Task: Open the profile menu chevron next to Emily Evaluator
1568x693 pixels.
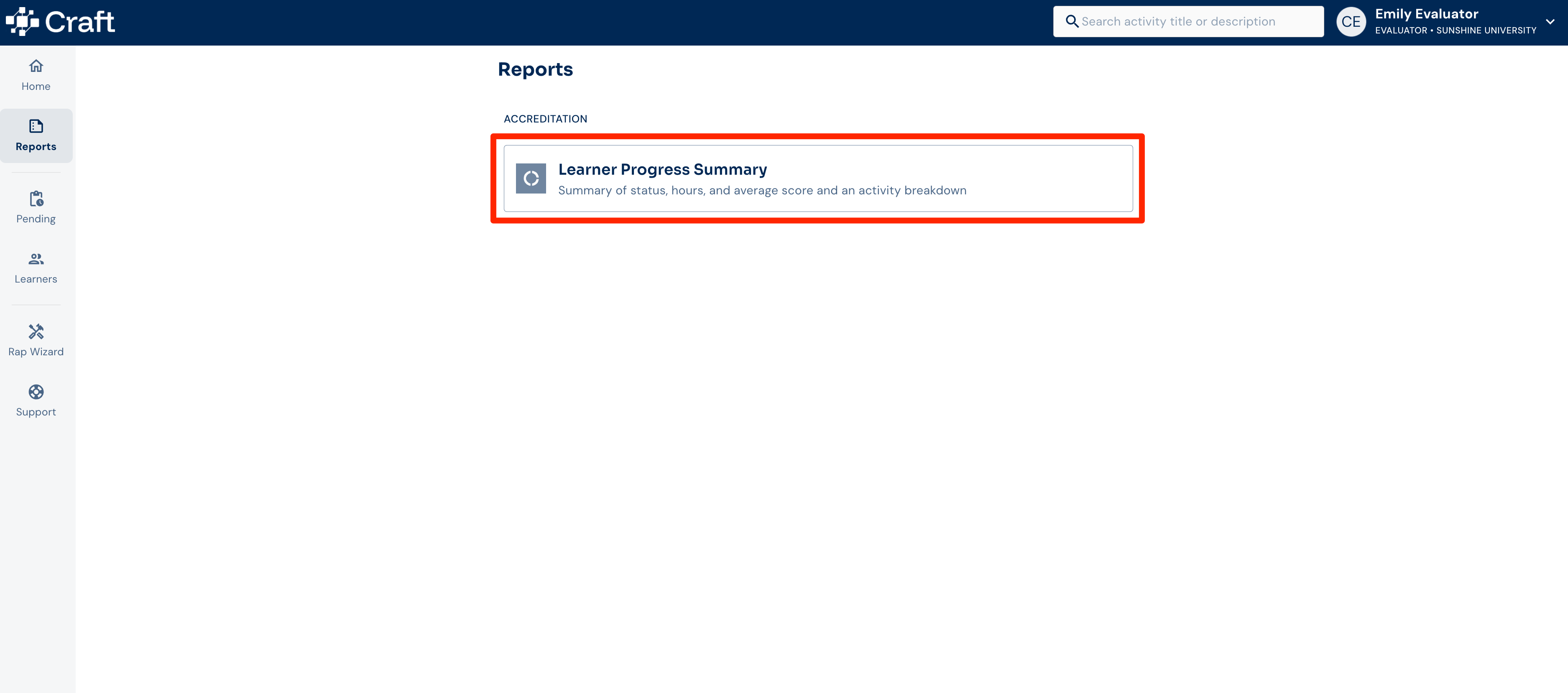Action: click(x=1550, y=21)
